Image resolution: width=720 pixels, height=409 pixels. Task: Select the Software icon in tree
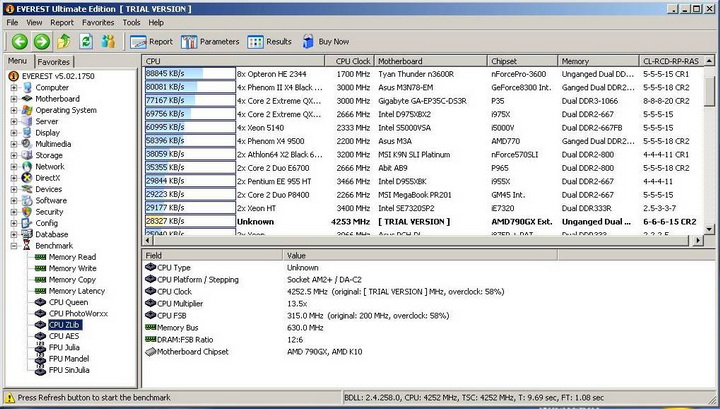click(x=27, y=201)
